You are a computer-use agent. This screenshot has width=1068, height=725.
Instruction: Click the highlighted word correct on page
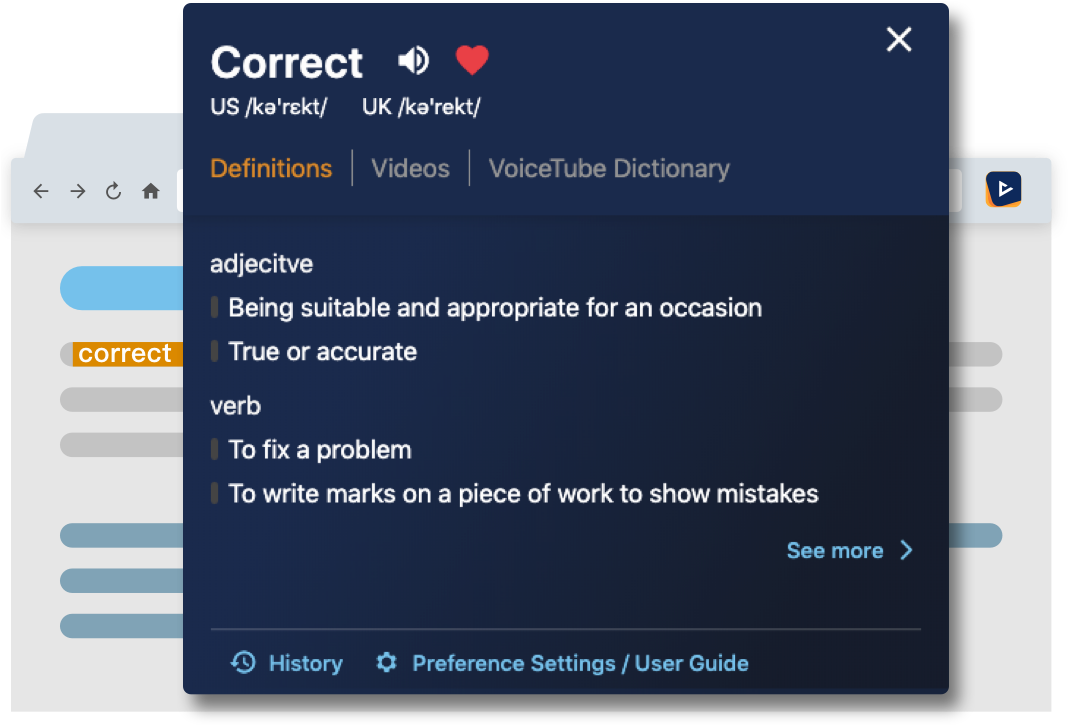[x=125, y=354]
